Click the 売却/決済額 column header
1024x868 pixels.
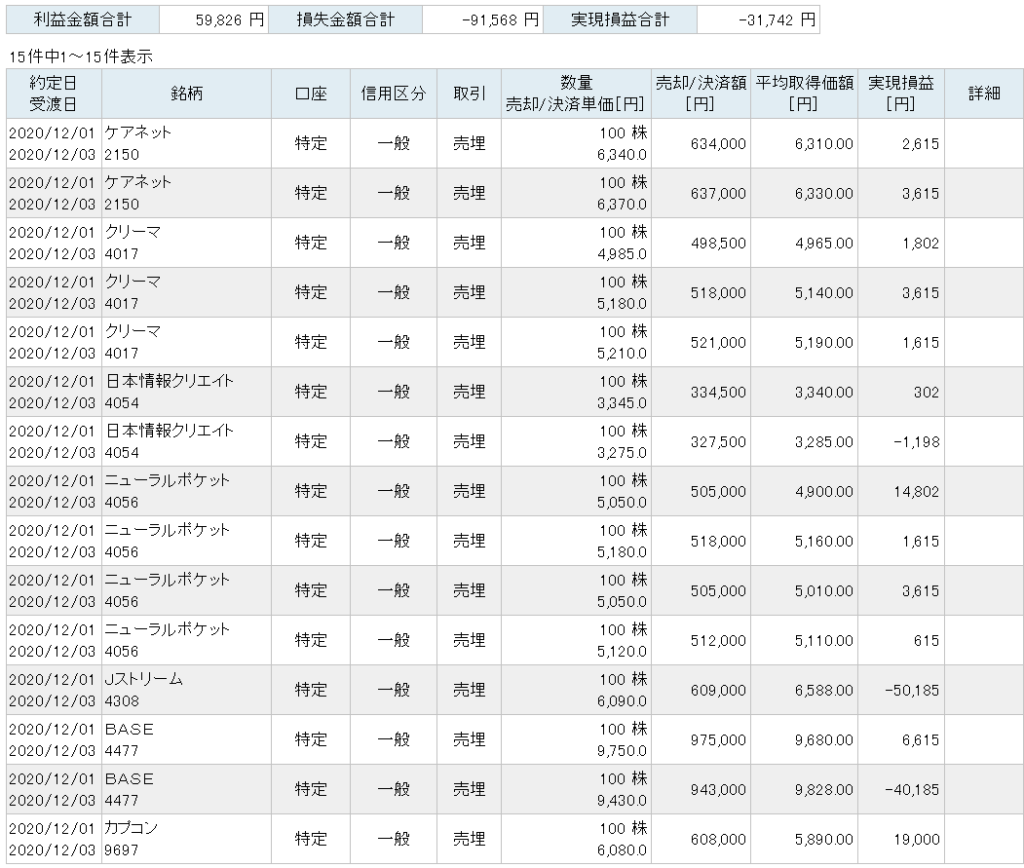tap(701, 93)
